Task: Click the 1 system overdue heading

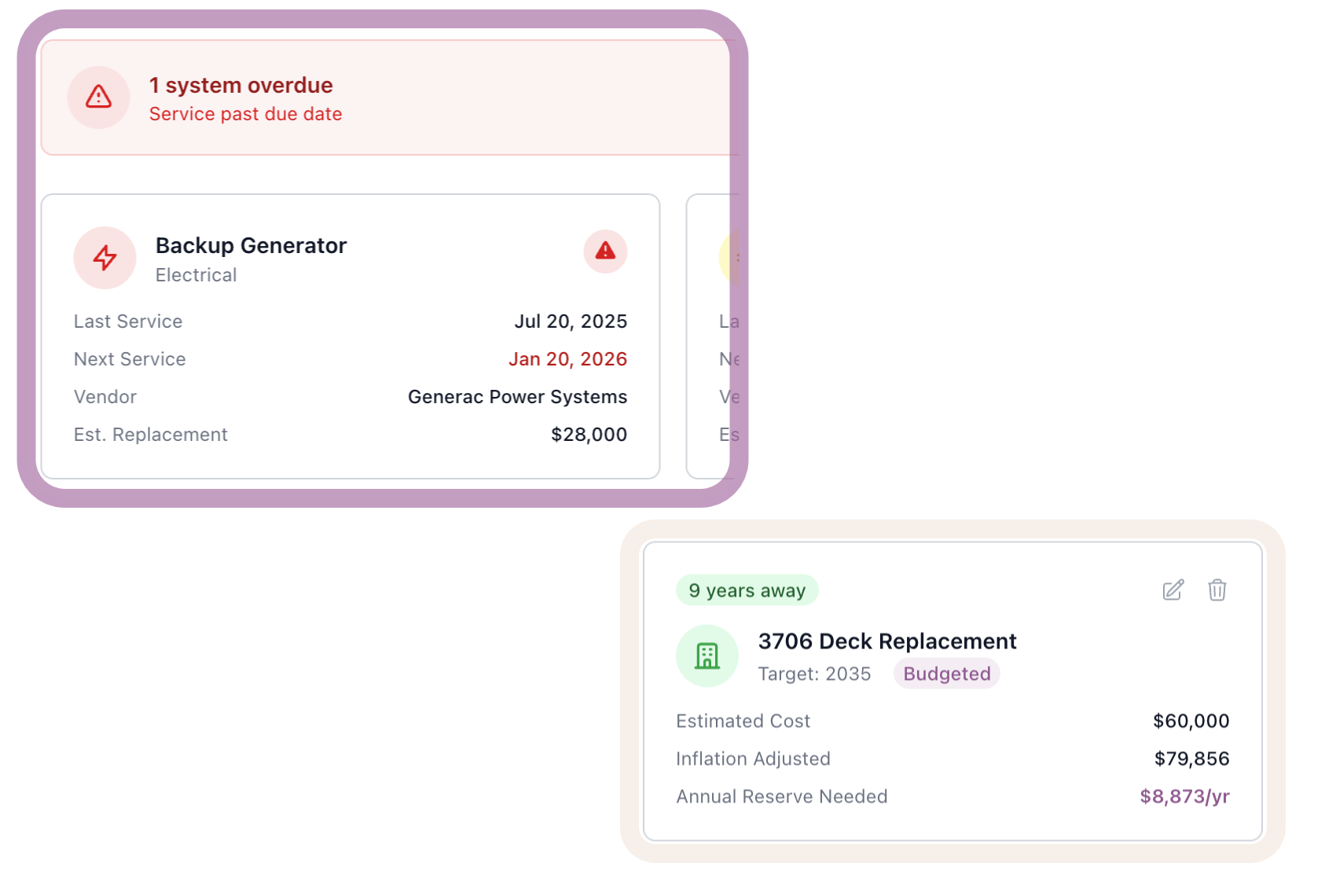Action: click(x=240, y=85)
